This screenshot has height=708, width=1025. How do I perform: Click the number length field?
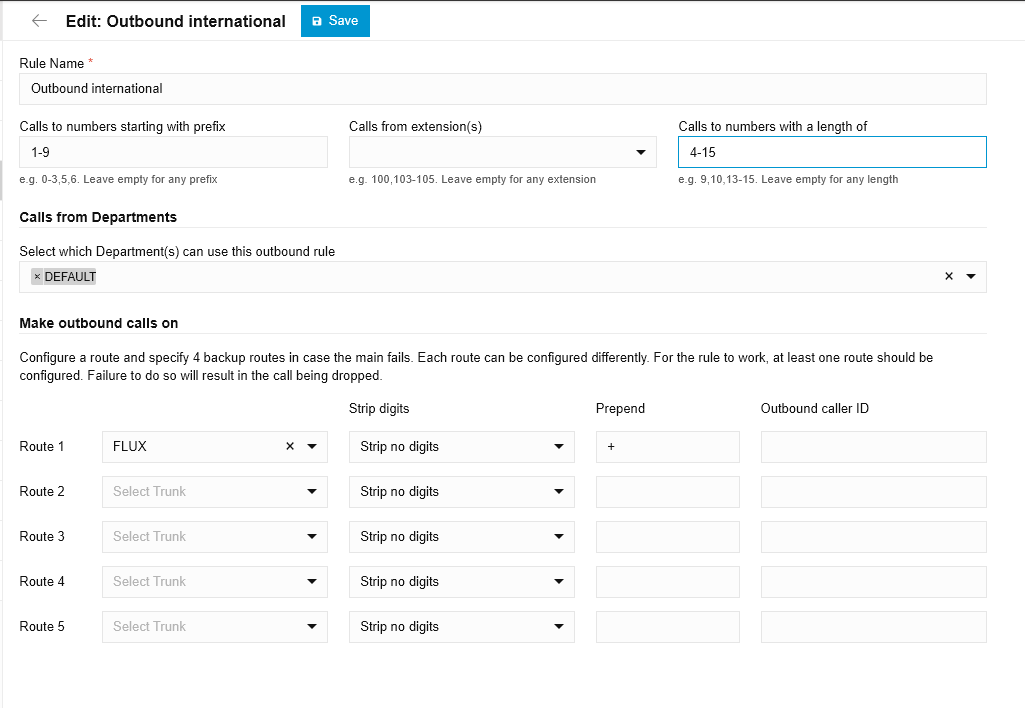(x=831, y=152)
